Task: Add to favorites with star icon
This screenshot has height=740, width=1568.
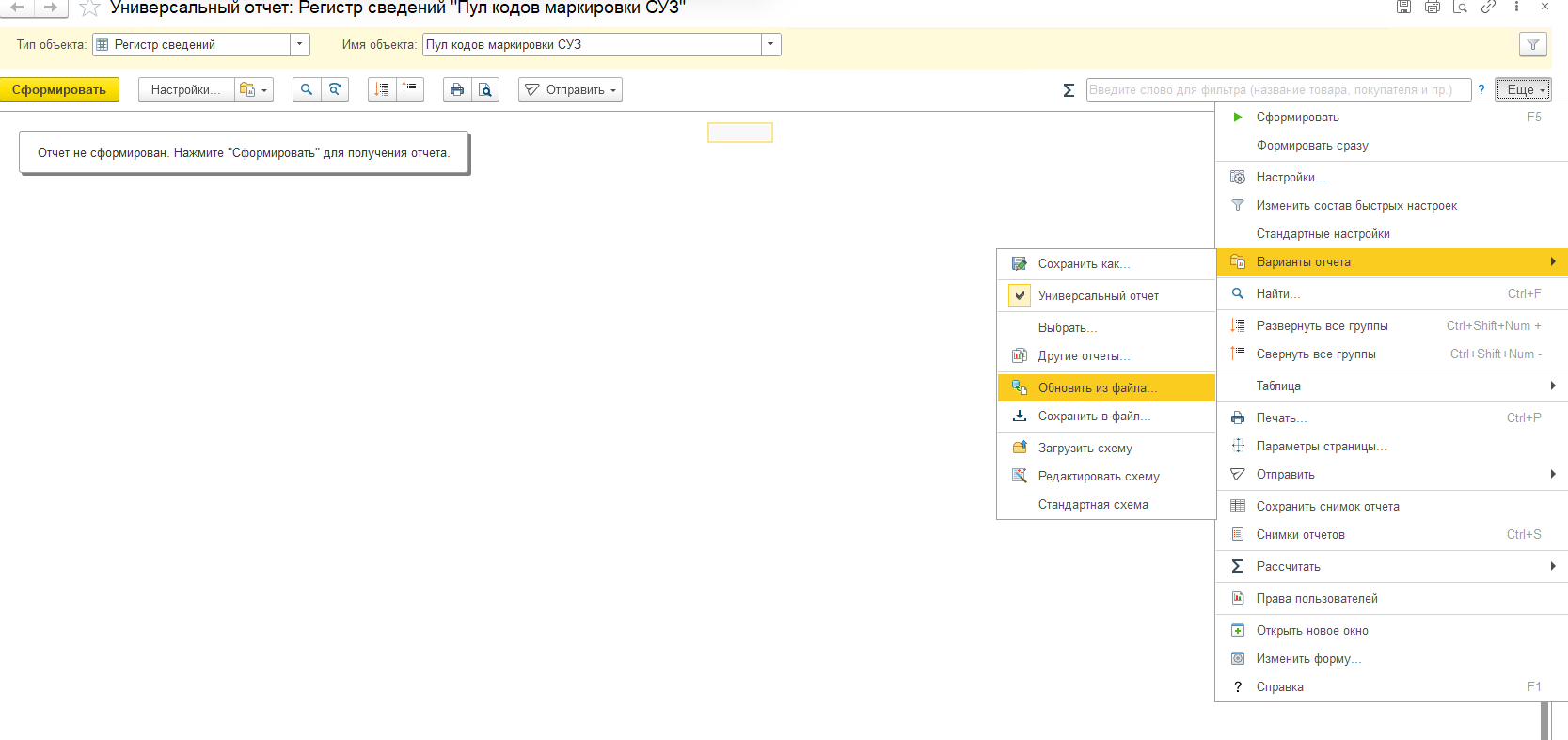Action: point(89,8)
